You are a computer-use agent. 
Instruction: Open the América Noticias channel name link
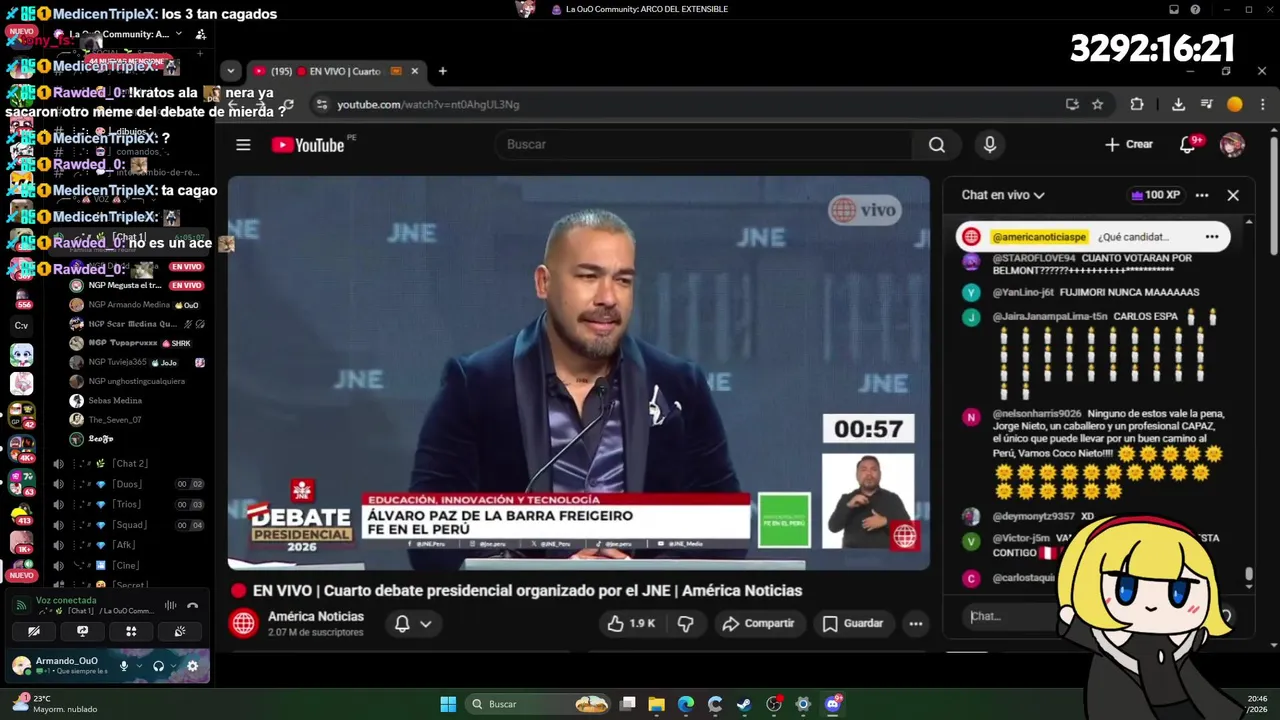point(316,616)
